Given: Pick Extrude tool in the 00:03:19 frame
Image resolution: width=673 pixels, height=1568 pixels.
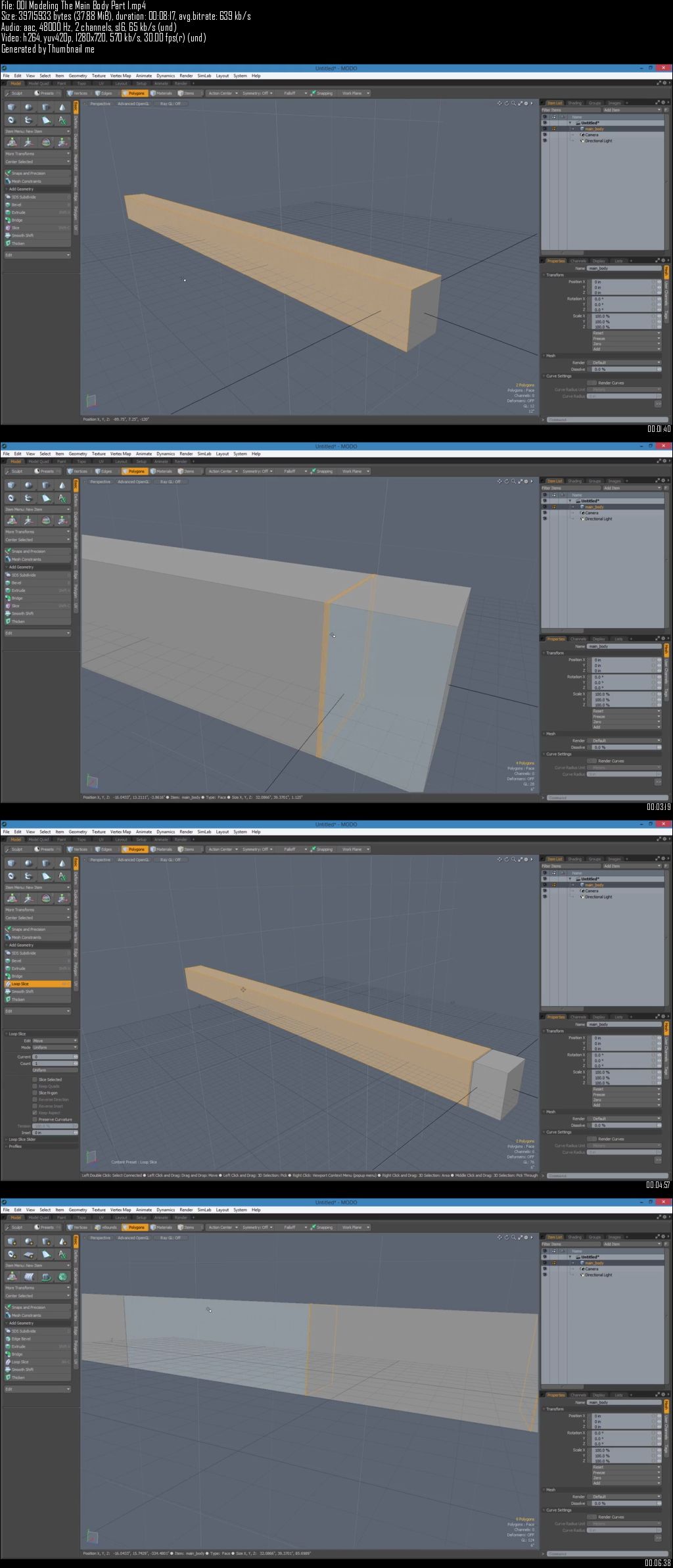Looking at the screenshot, I should coord(37,590).
